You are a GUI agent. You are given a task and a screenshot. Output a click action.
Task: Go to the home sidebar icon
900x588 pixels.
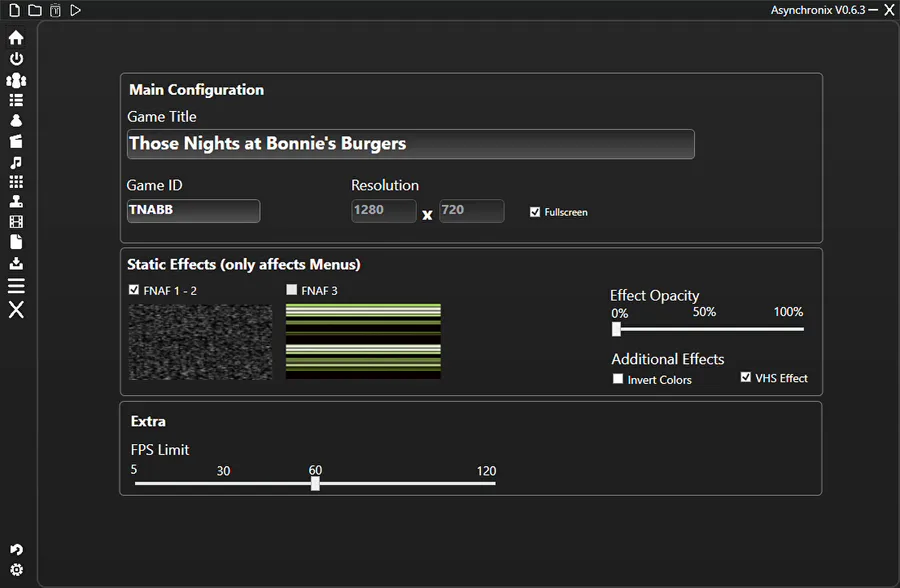(x=16, y=37)
